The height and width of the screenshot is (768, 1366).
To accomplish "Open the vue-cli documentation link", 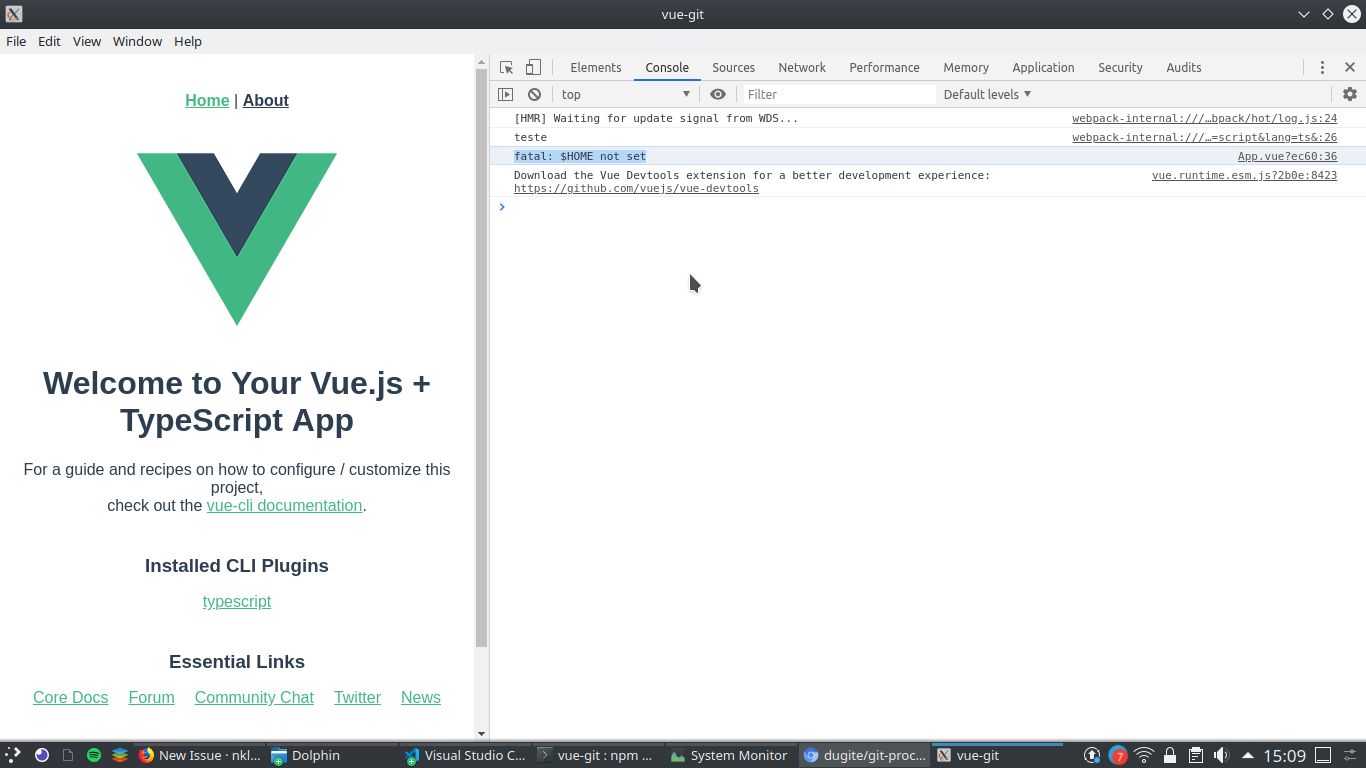I will 284,505.
